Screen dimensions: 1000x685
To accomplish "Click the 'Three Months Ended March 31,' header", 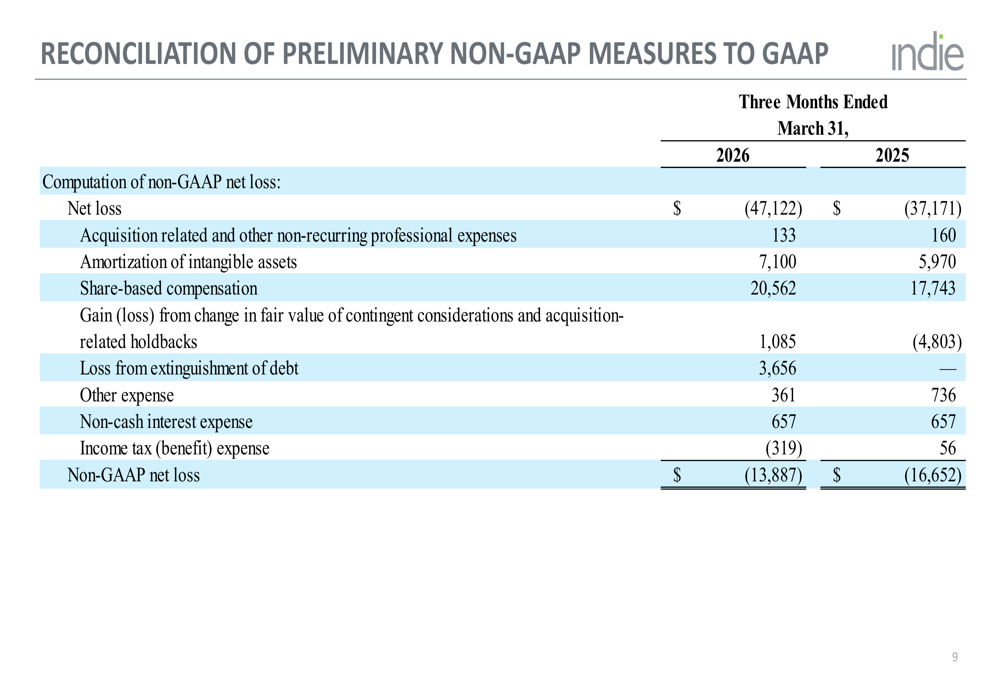I will coord(813,115).
